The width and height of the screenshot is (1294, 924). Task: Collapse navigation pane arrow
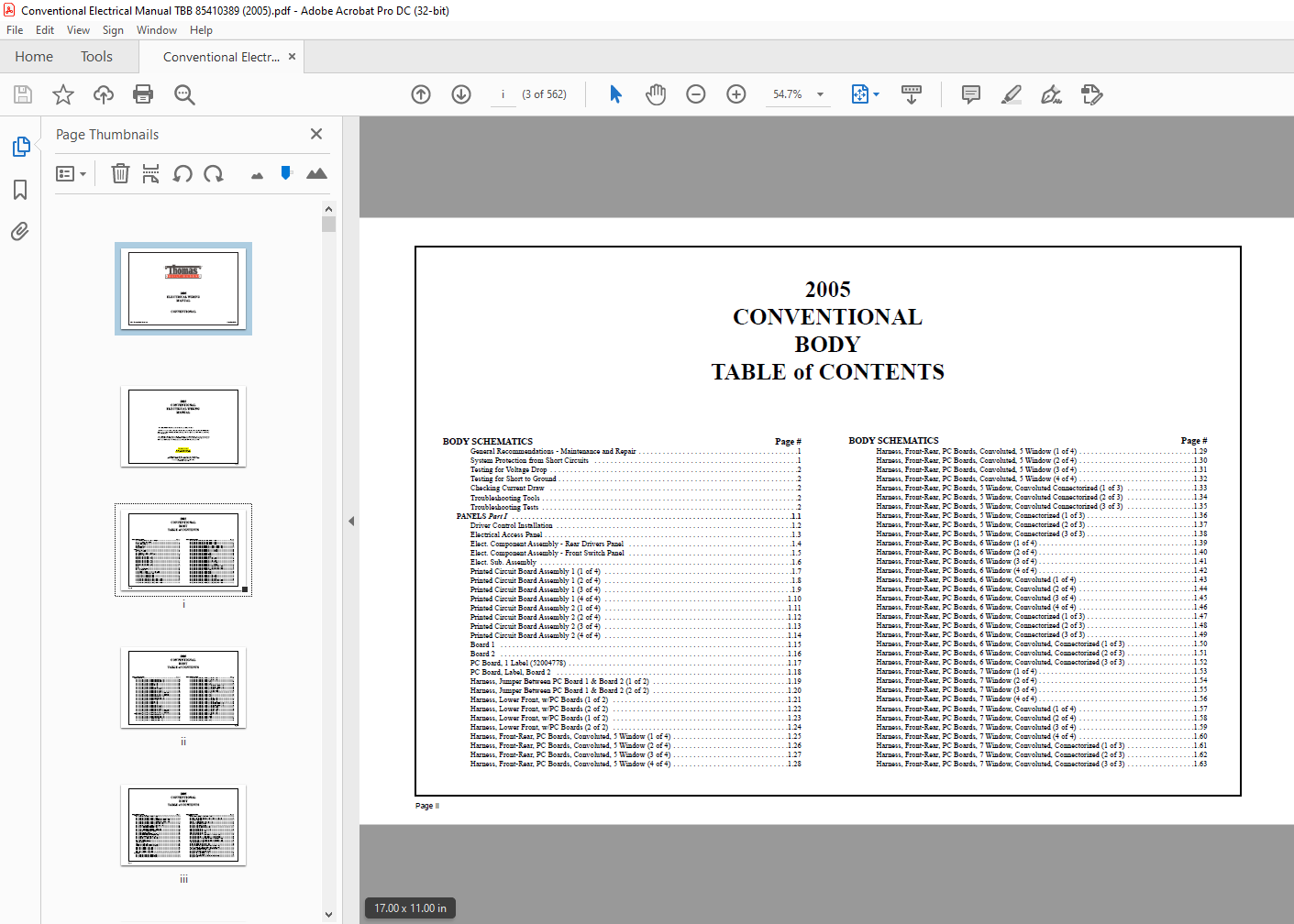351,521
